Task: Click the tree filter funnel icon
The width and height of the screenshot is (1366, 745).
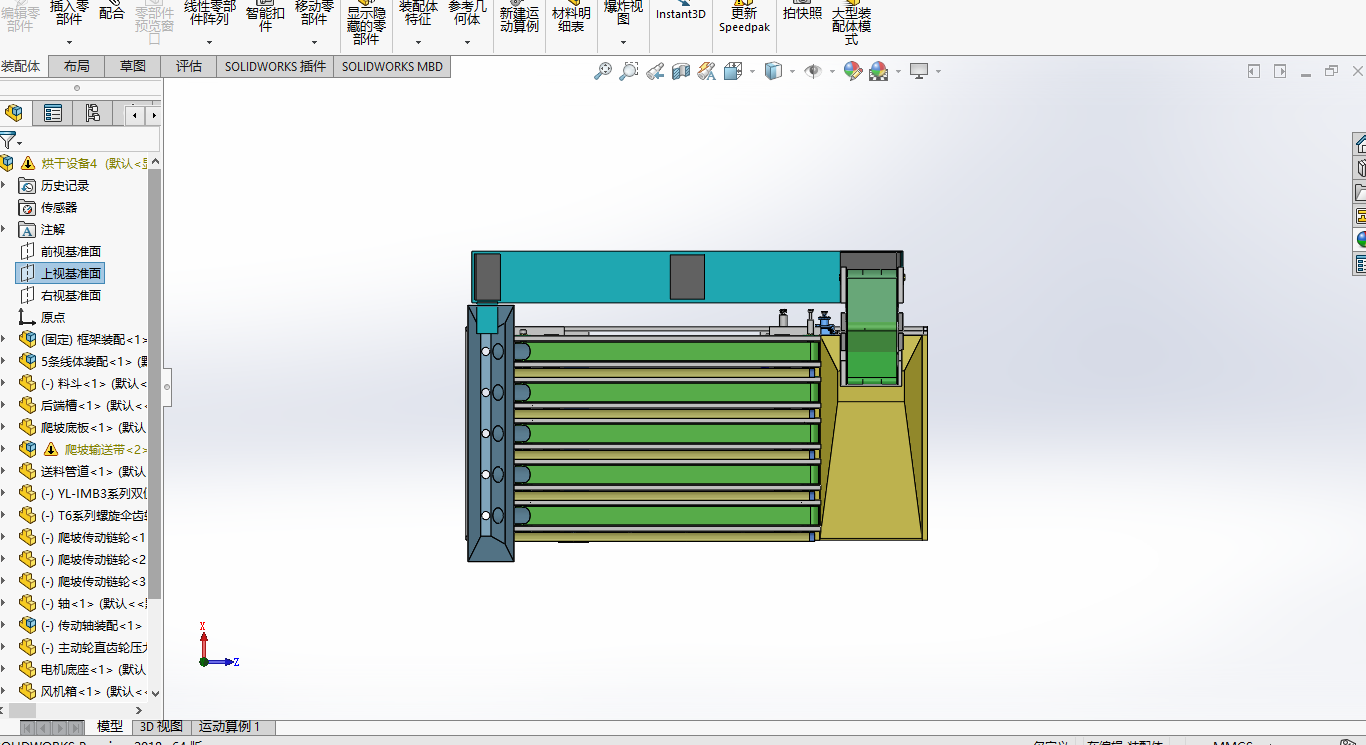Action: click(8, 140)
